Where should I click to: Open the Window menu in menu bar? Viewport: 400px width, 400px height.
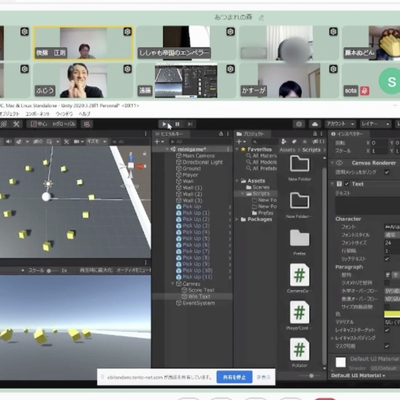click(x=64, y=114)
